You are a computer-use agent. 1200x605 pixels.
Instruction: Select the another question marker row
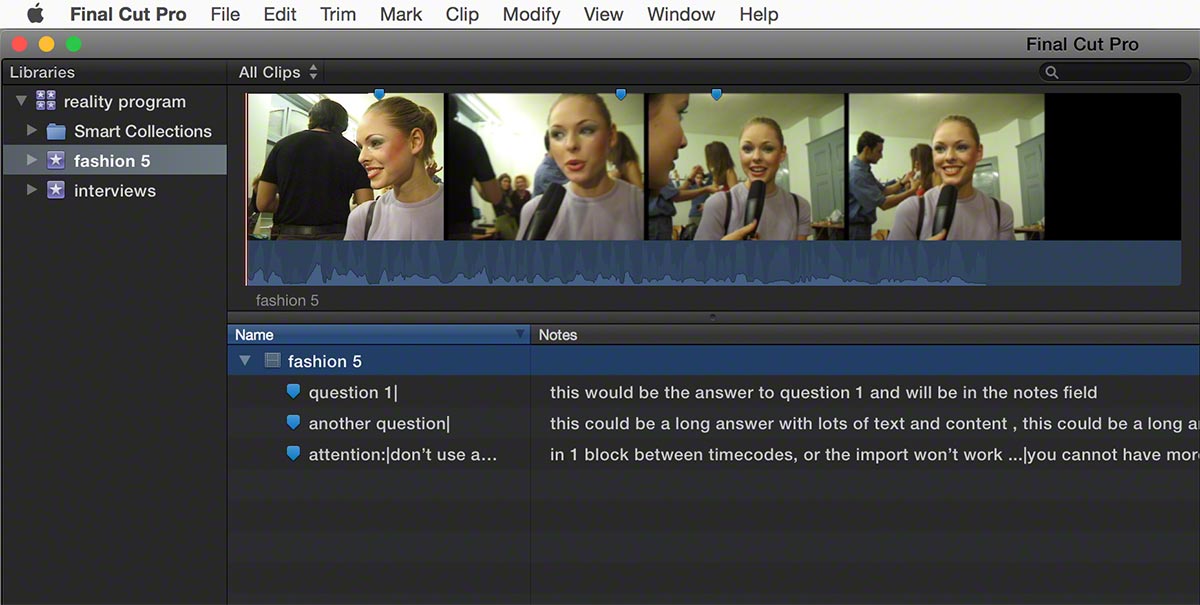[x=714, y=424]
